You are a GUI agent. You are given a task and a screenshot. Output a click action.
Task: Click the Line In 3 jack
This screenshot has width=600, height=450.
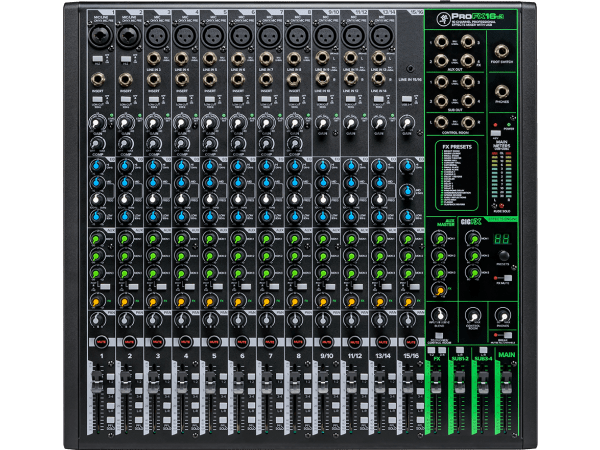(154, 59)
